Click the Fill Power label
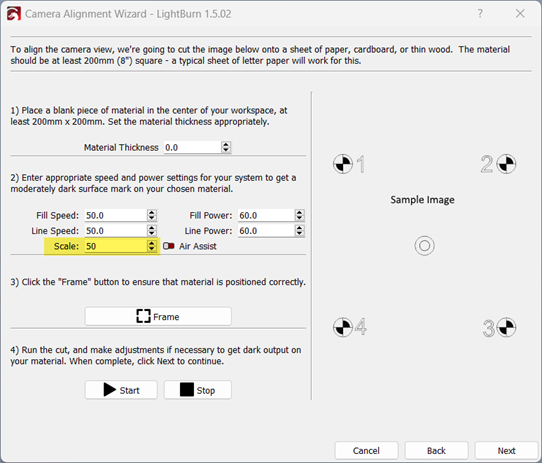Viewport: 542px width, 463px height. [211, 215]
